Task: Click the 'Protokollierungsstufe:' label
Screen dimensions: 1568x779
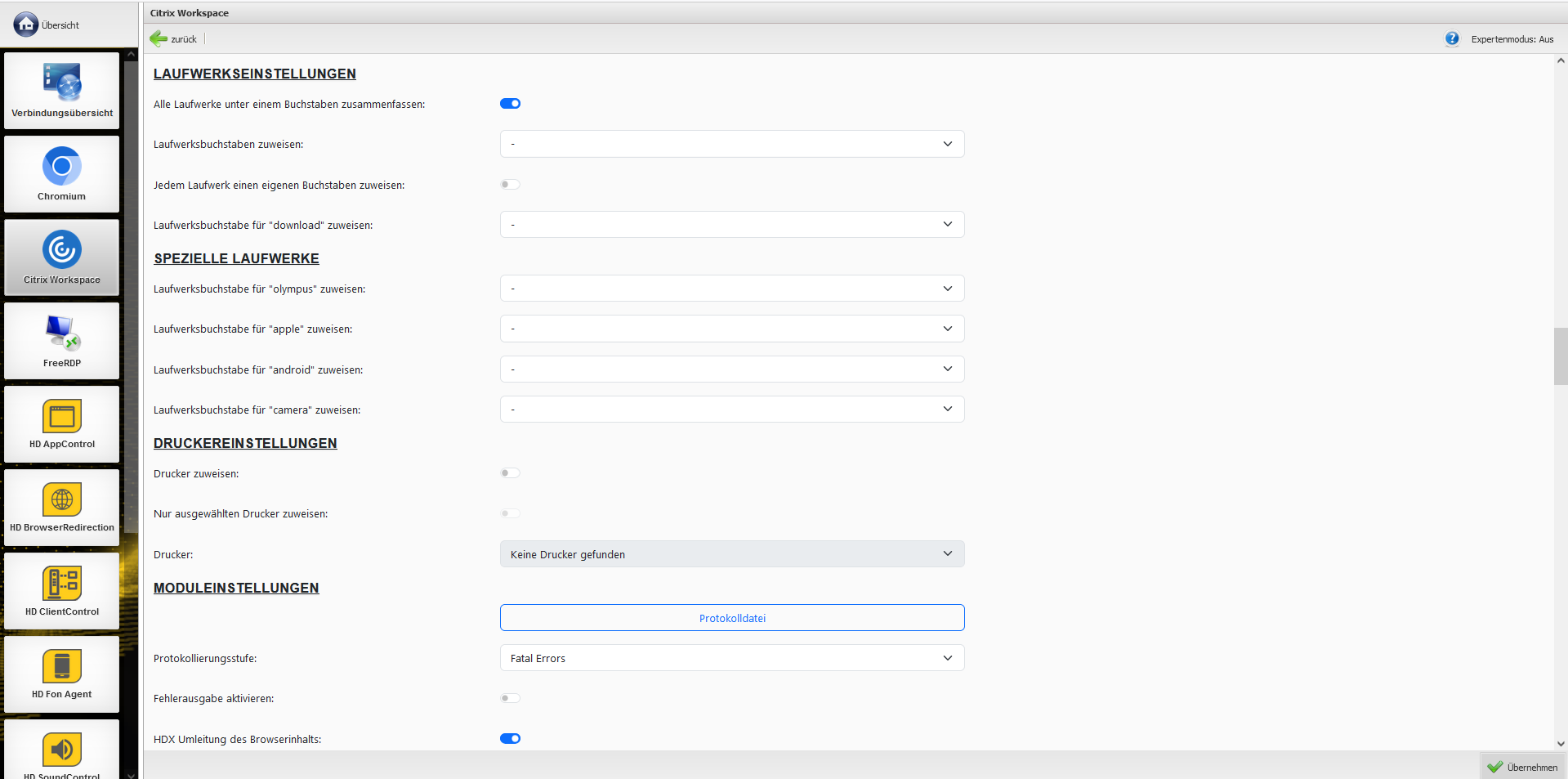Action: click(x=205, y=658)
